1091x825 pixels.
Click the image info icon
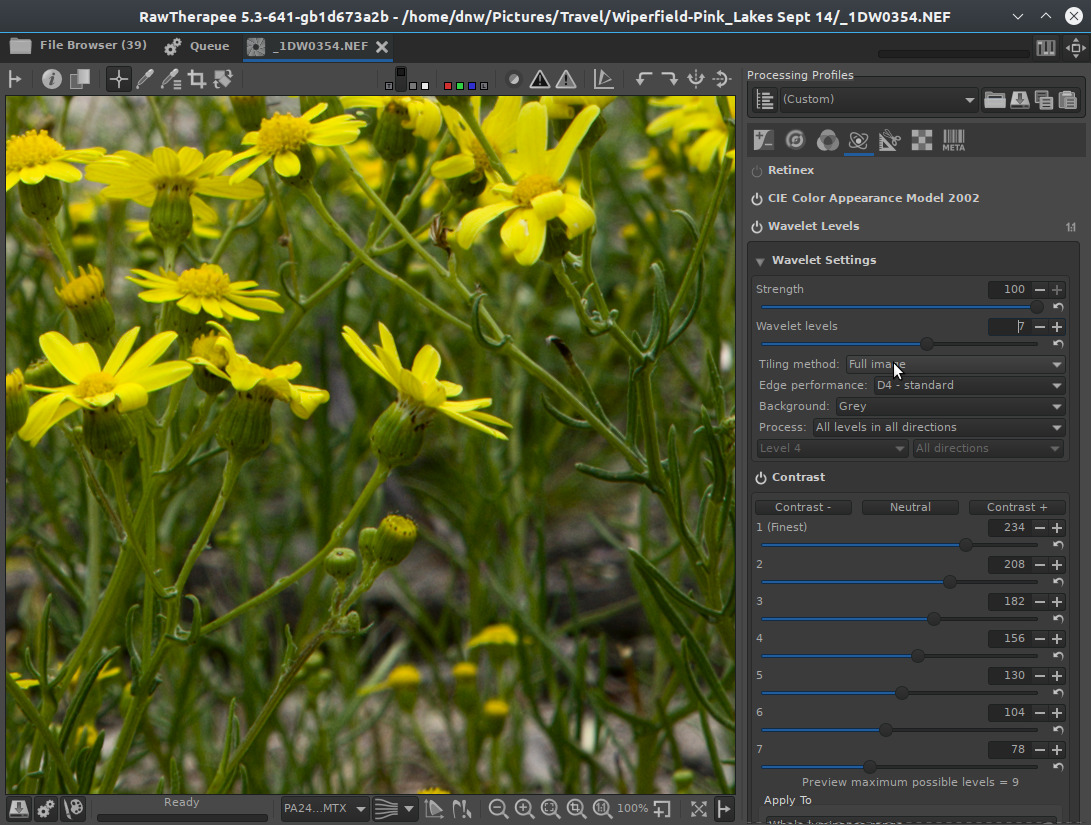pyautogui.click(x=52, y=79)
